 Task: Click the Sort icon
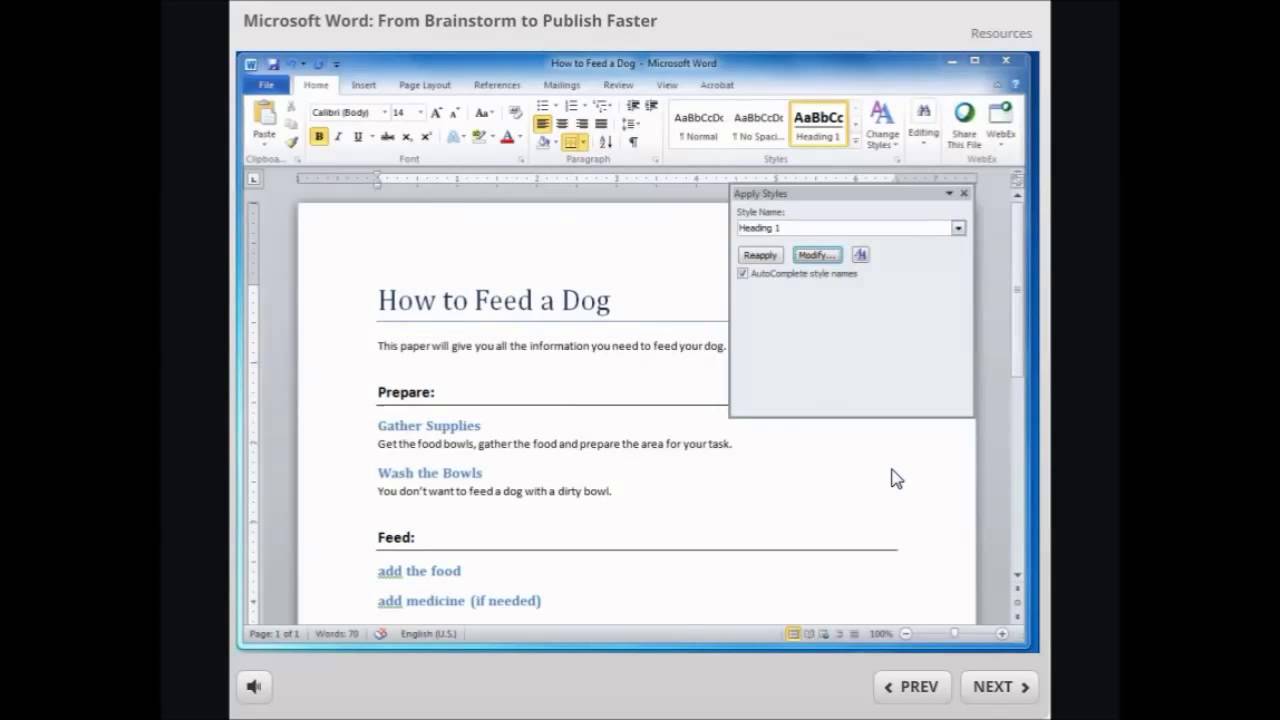tap(606, 142)
